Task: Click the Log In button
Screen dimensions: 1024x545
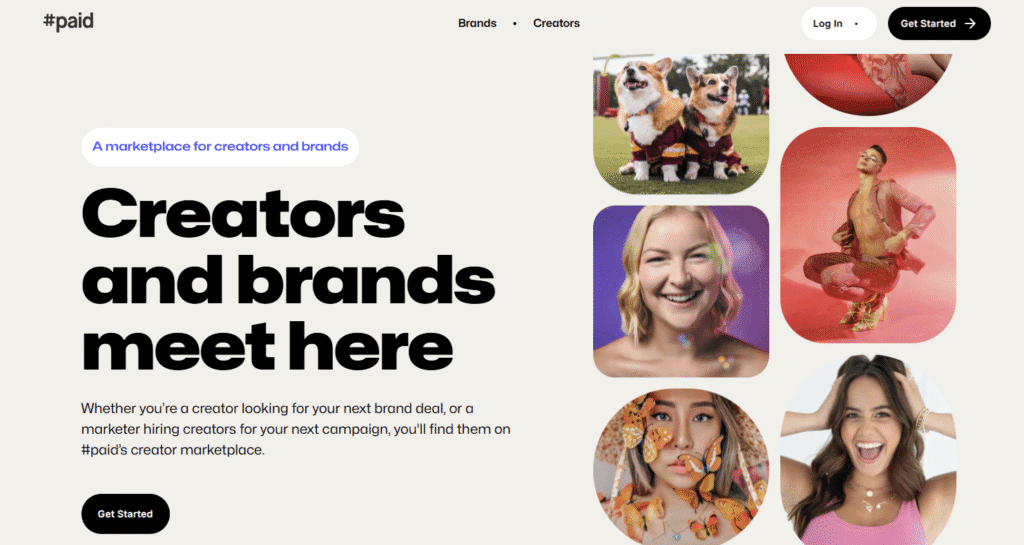Action: coord(839,23)
